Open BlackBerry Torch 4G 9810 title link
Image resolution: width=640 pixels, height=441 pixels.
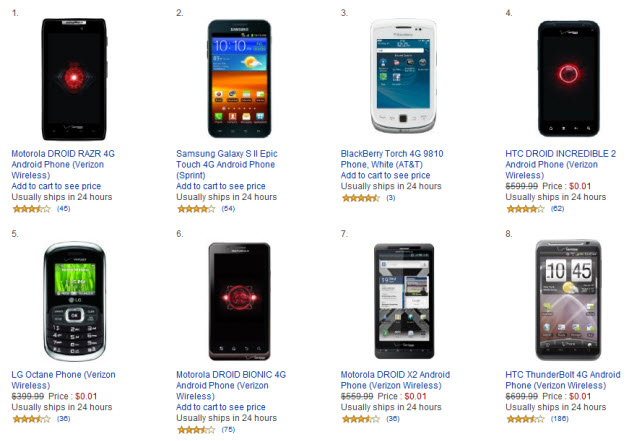coord(392,159)
